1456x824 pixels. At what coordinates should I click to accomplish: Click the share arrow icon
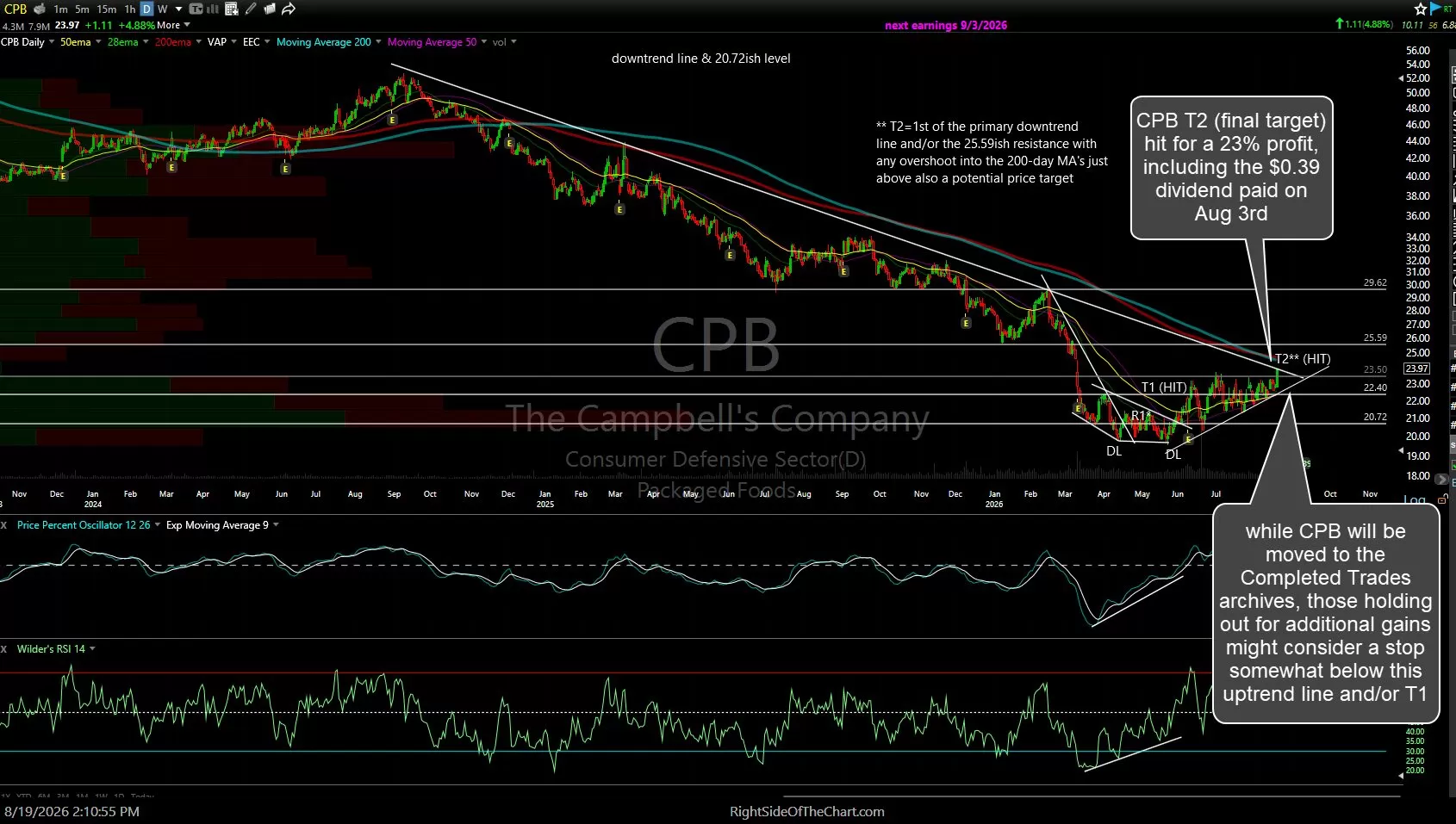click(x=289, y=9)
